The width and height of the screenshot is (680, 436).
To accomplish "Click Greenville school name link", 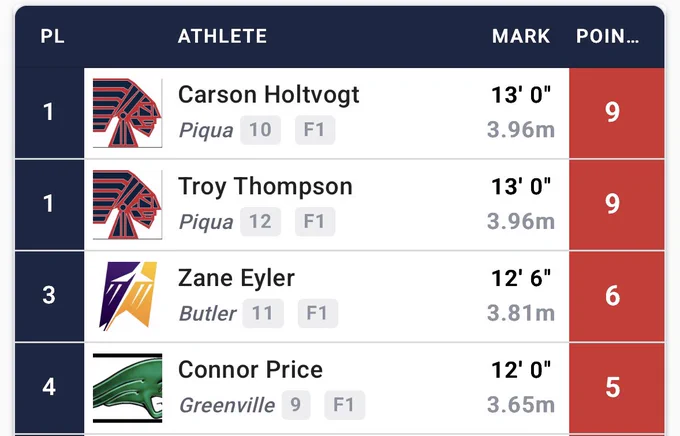I will tap(227, 405).
